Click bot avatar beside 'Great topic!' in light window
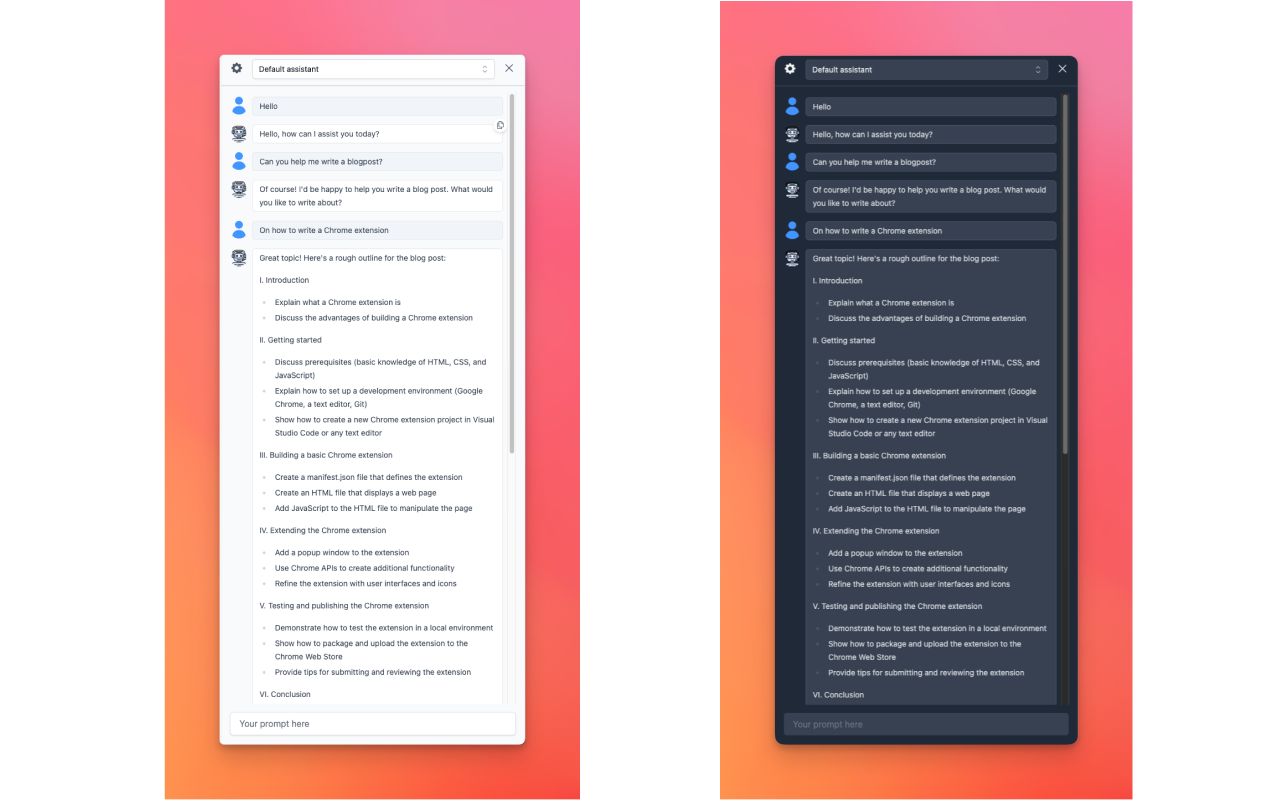The image size is (1280, 800). pos(239,258)
